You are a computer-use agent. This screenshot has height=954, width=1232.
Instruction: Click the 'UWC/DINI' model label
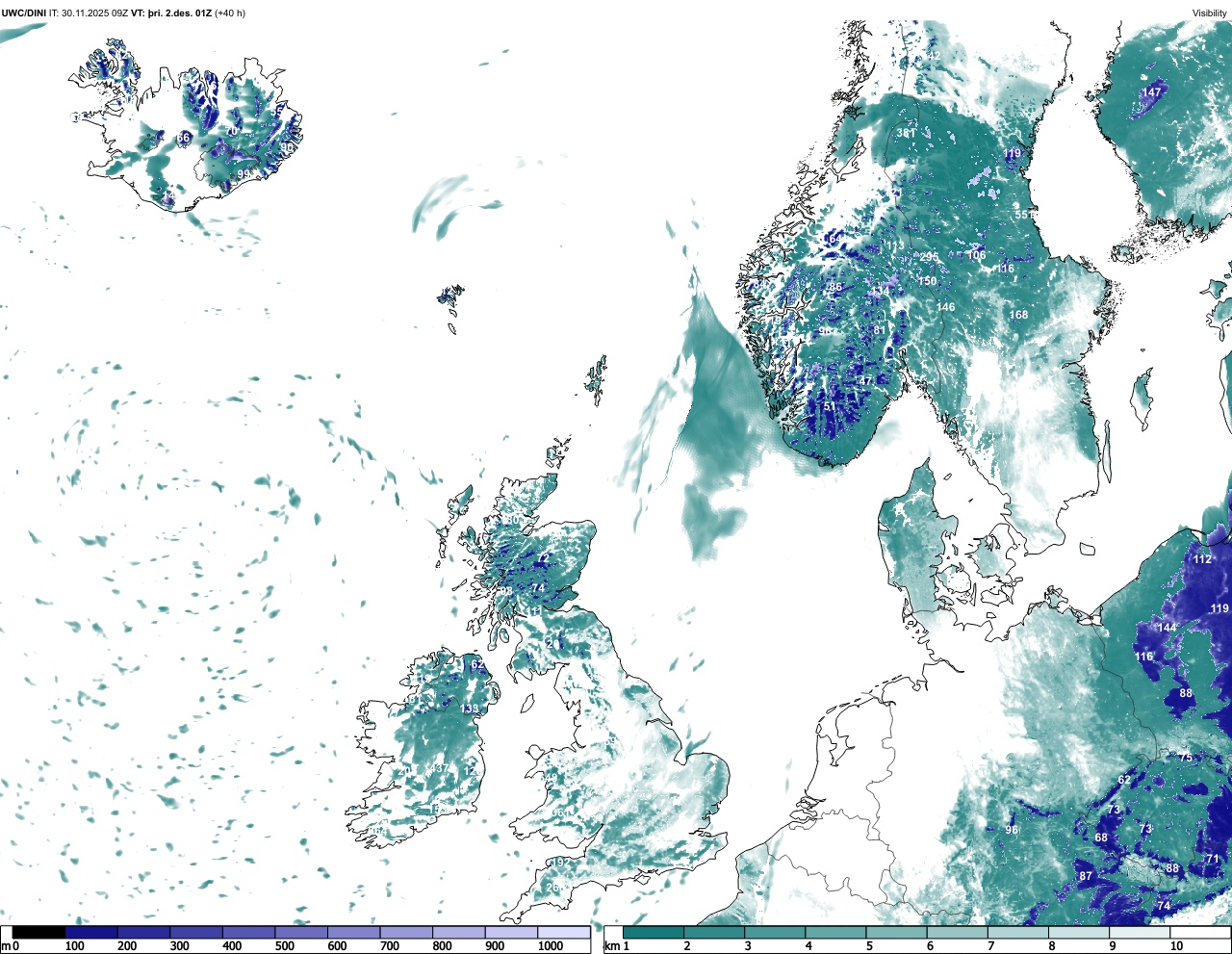24,13
